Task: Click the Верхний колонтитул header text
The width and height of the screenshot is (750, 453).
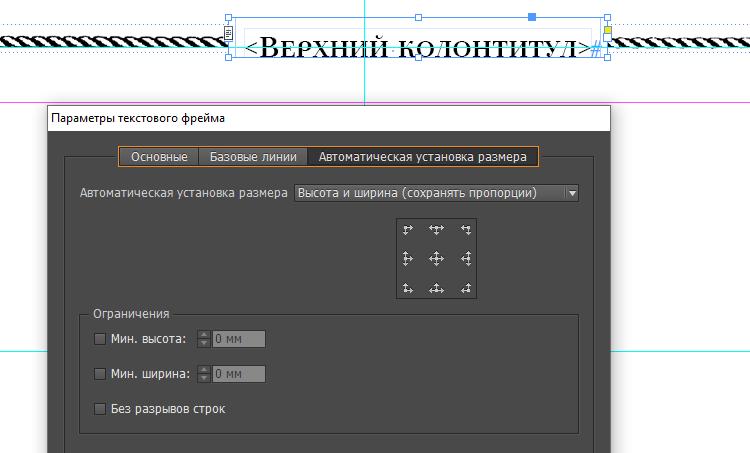Action: 419,47
